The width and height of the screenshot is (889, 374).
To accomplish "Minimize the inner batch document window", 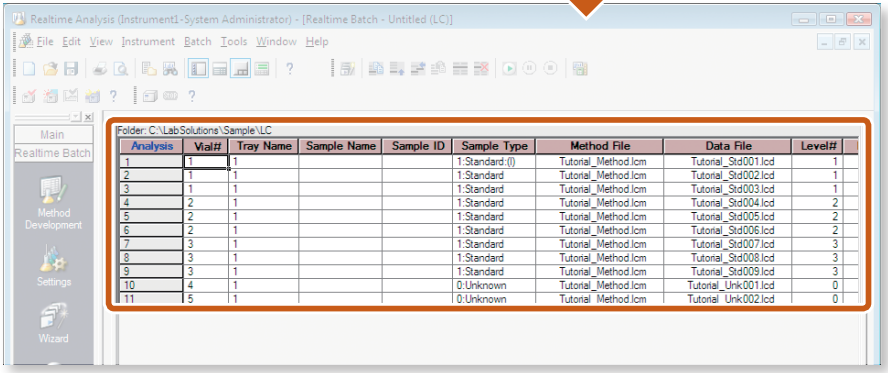I will (x=825, y=42).
